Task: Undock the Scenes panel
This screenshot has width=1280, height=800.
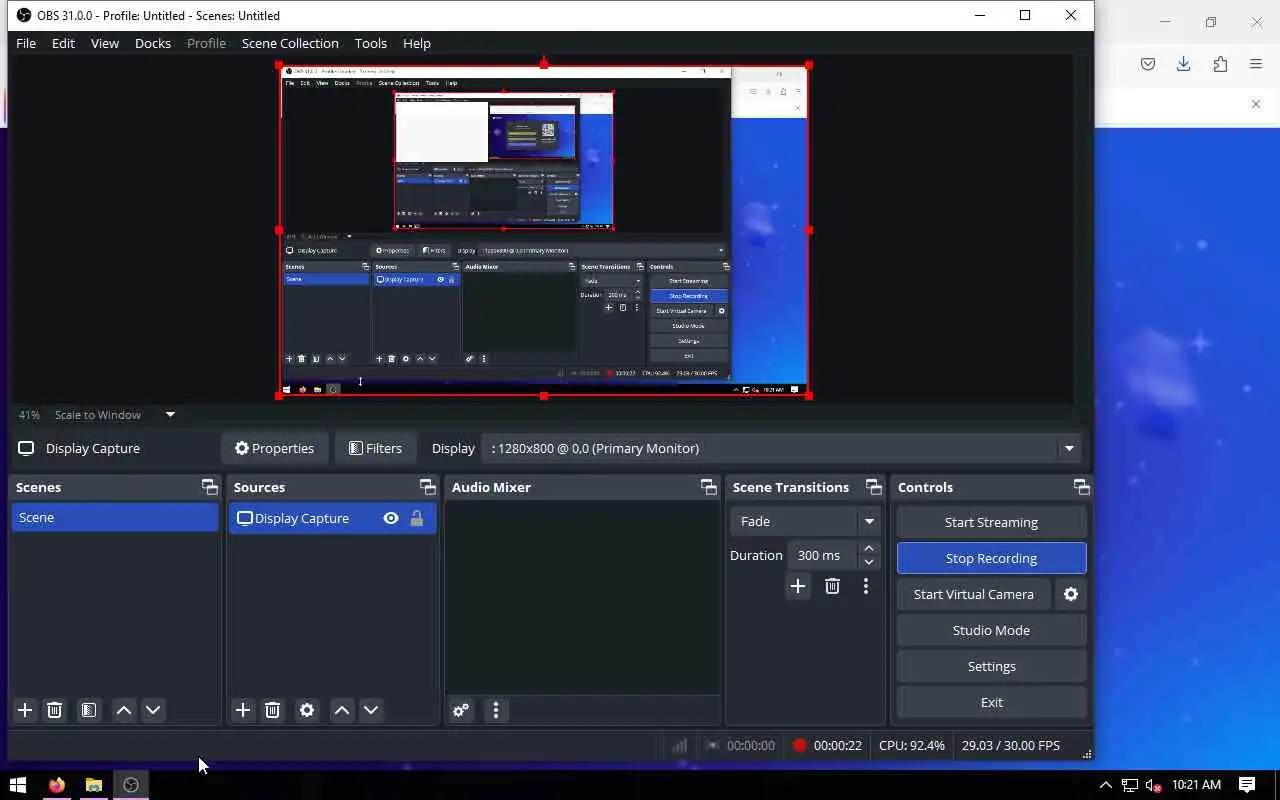Action: [209, 487]
